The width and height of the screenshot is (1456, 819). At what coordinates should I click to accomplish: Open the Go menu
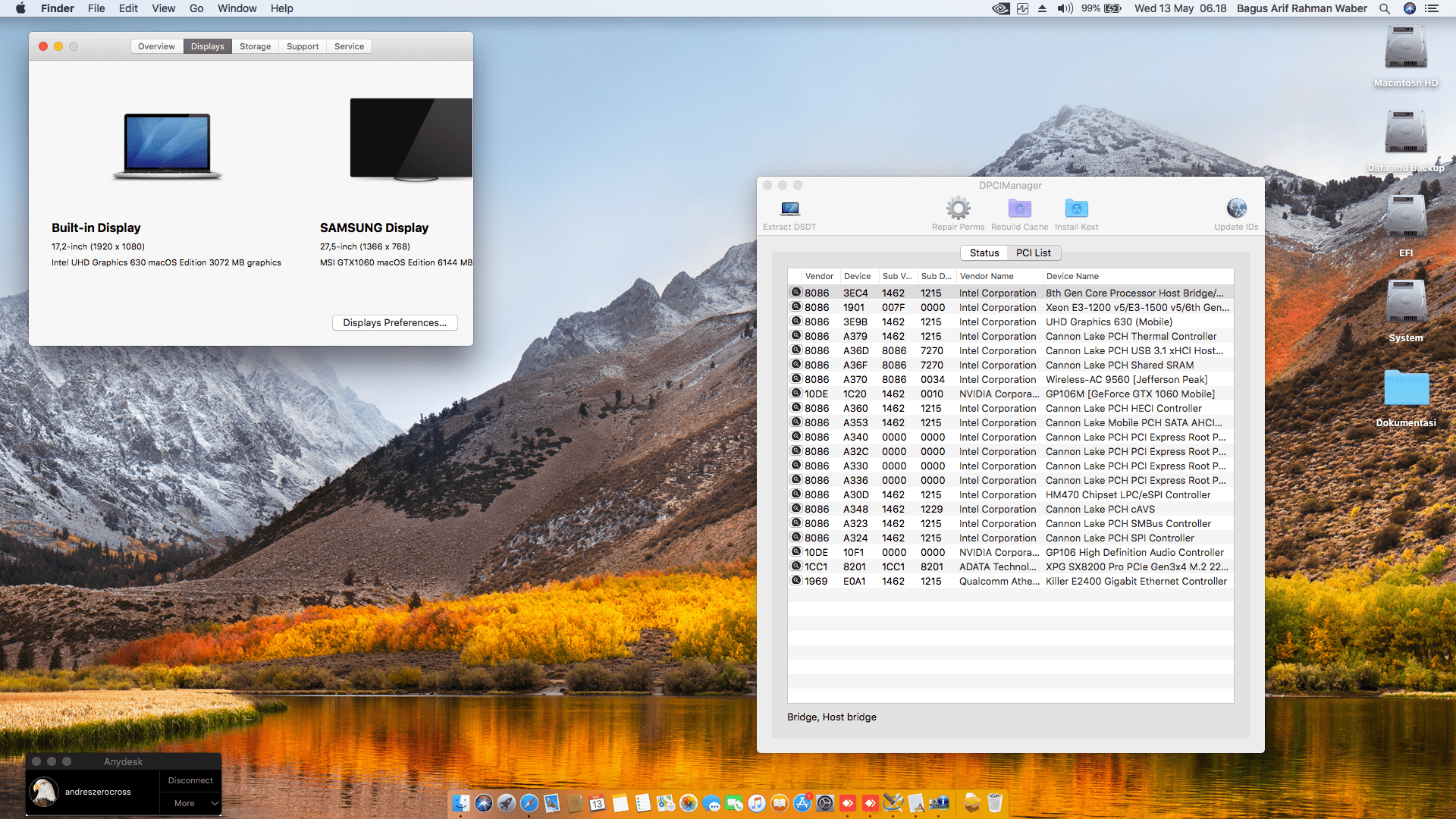(x=196, y=8)
